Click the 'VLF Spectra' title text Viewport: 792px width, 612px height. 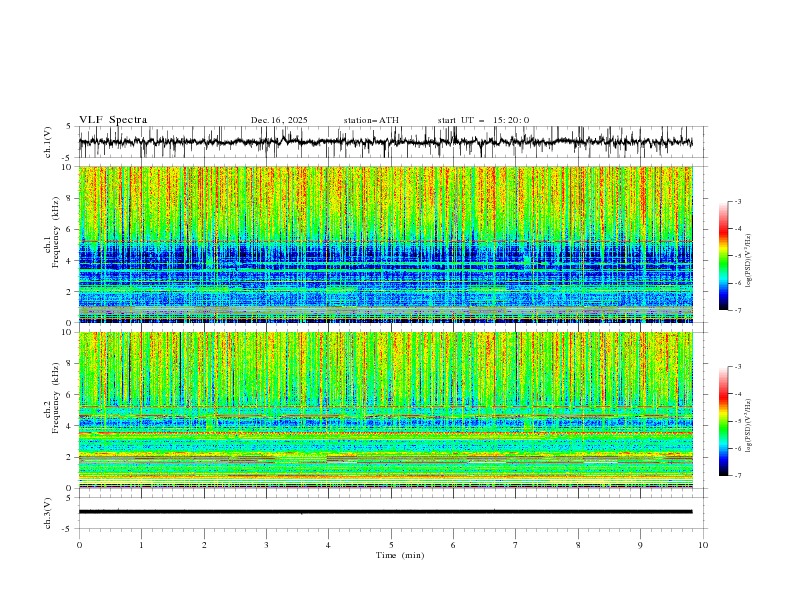coord(113,120)
